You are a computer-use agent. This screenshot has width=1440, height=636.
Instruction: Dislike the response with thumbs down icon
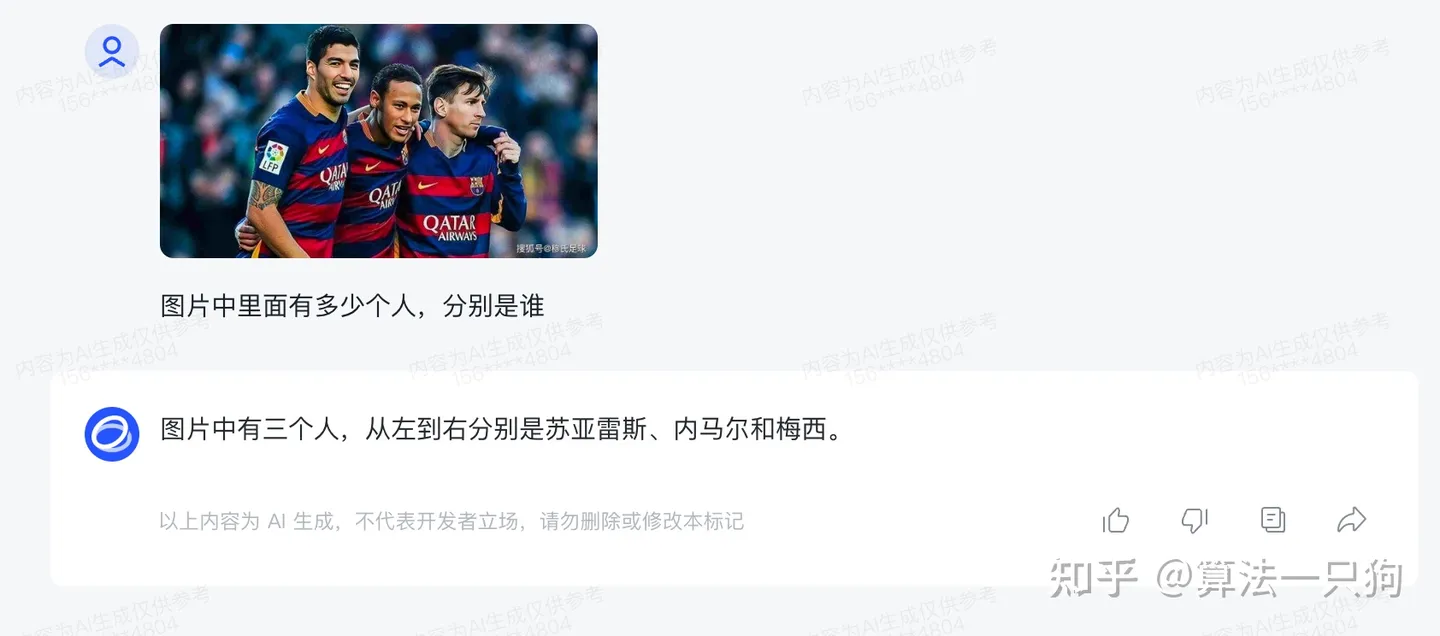[1194, 520]
